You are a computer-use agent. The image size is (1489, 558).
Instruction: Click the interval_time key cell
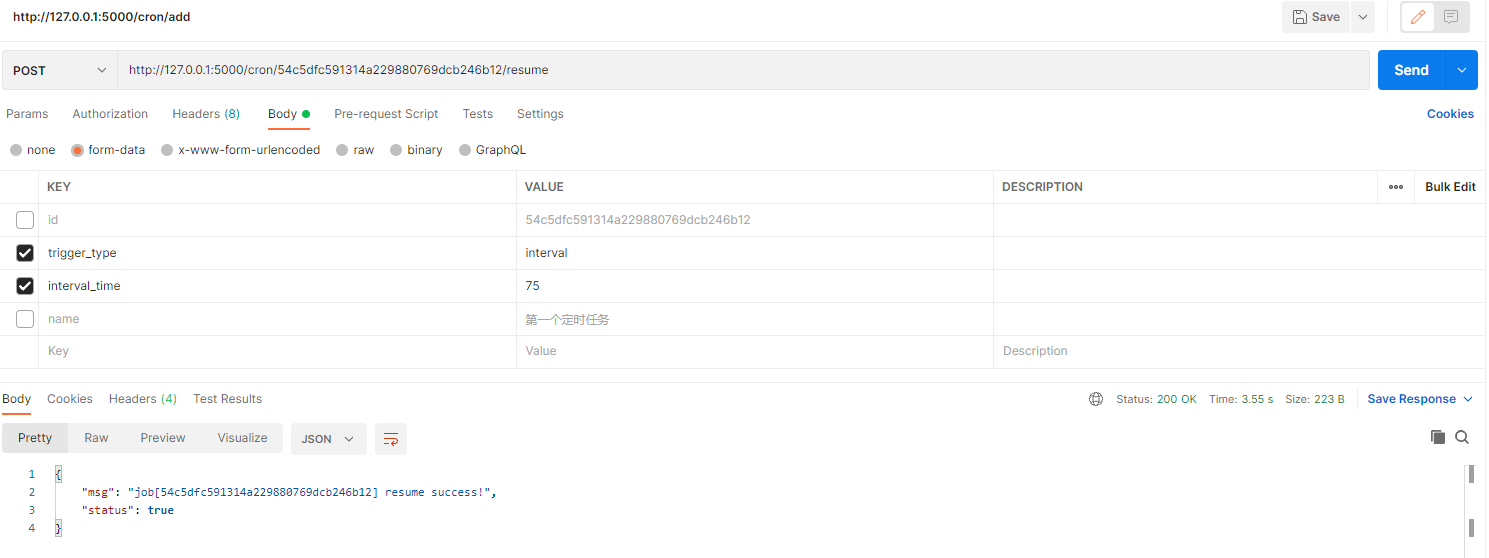(278, 286)
